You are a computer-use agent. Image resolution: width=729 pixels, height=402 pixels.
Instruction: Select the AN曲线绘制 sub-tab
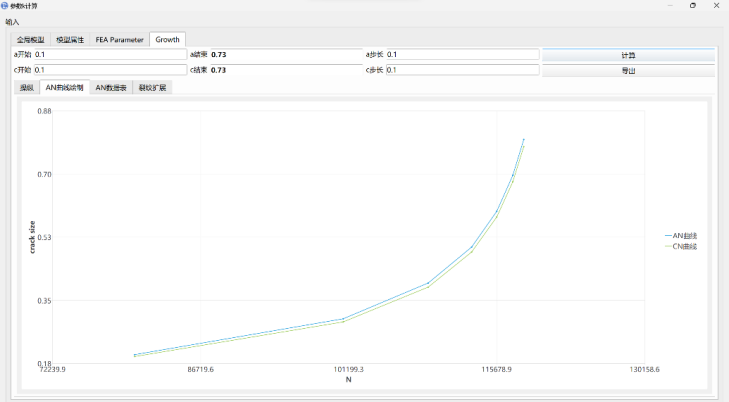pos(65,87)
